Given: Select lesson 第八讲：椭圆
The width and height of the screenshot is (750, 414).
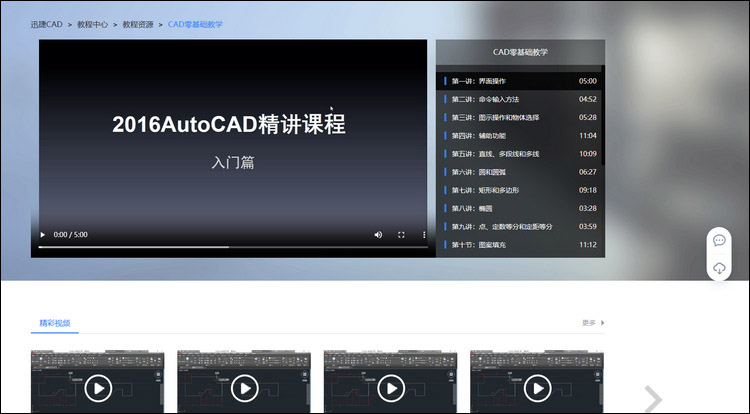Looking at the screenshot, I should [x=520, y=208].
